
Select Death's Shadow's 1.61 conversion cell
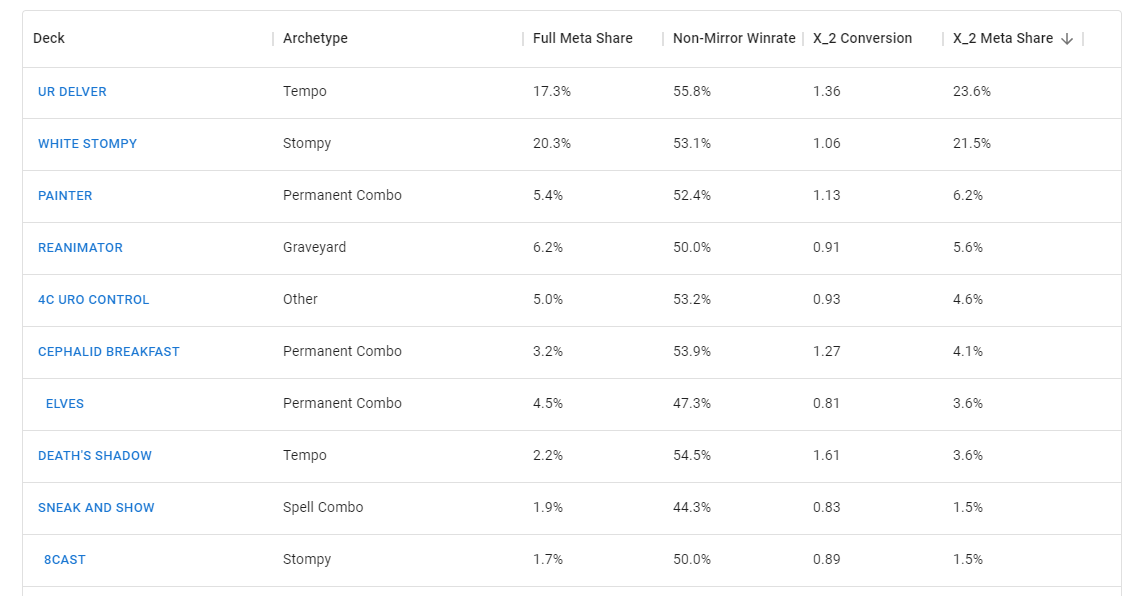click(826, 456)
